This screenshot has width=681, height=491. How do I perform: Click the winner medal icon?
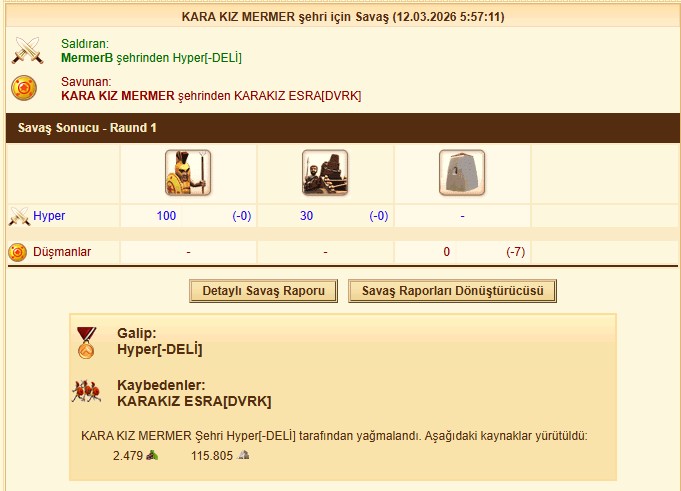[86, 343]
